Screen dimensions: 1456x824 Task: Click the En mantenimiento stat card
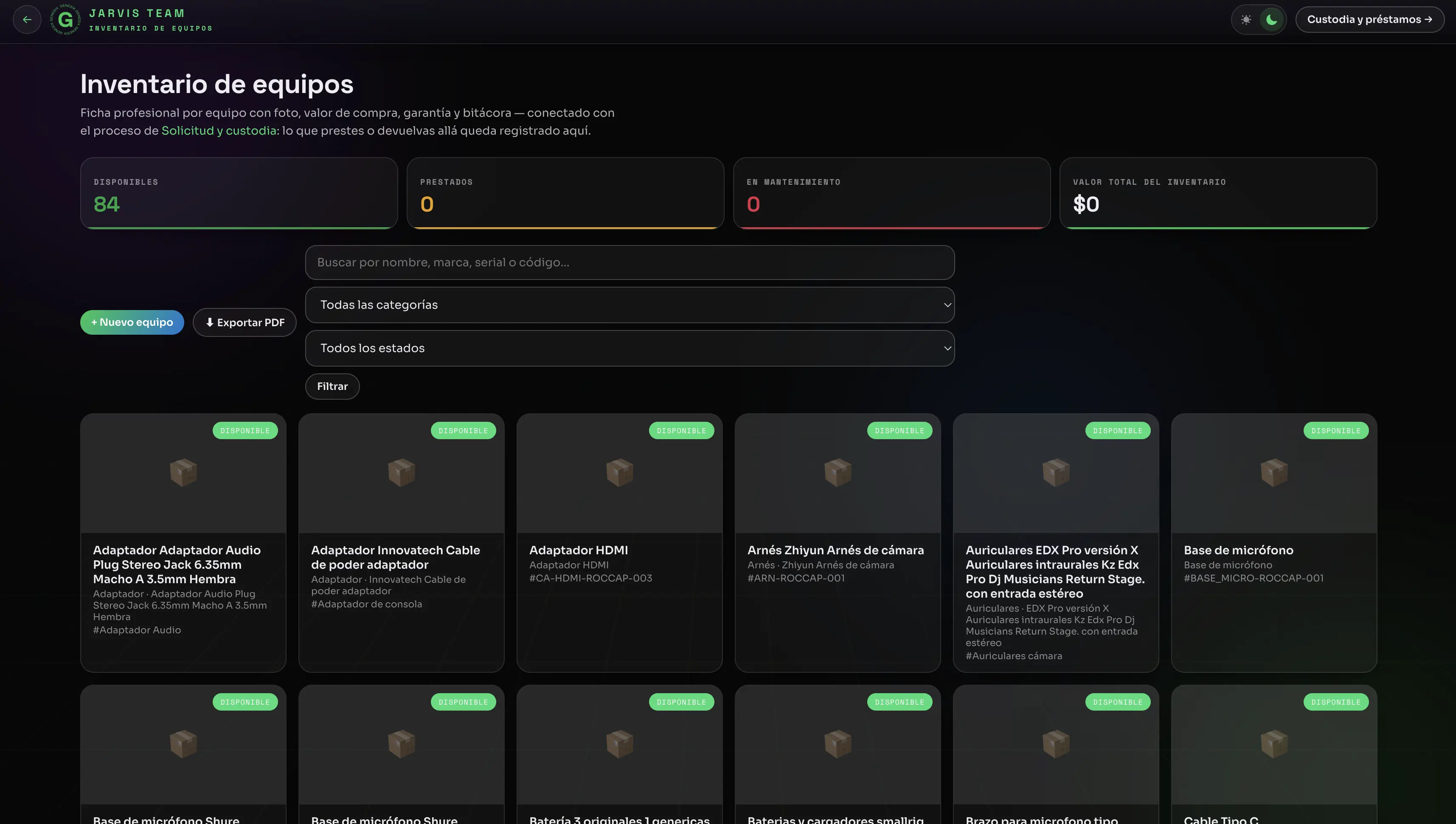892,193
